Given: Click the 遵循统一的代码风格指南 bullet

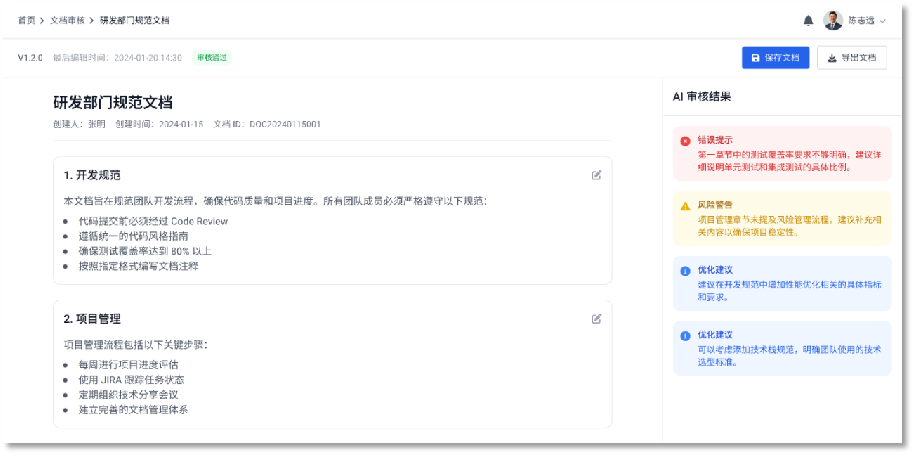Looking at the screenshot, I should (133, 237).
